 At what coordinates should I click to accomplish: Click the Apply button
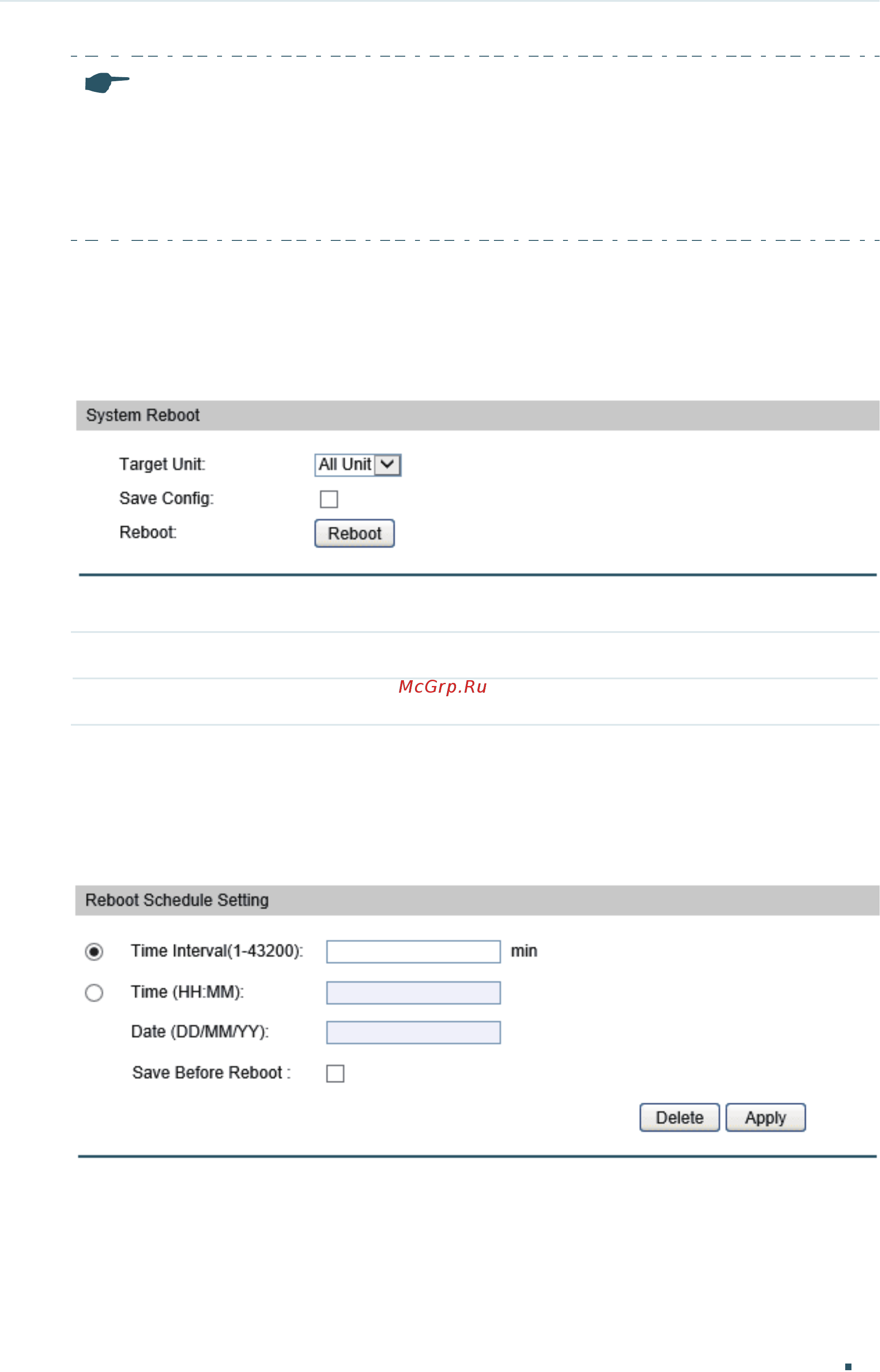766,1118
